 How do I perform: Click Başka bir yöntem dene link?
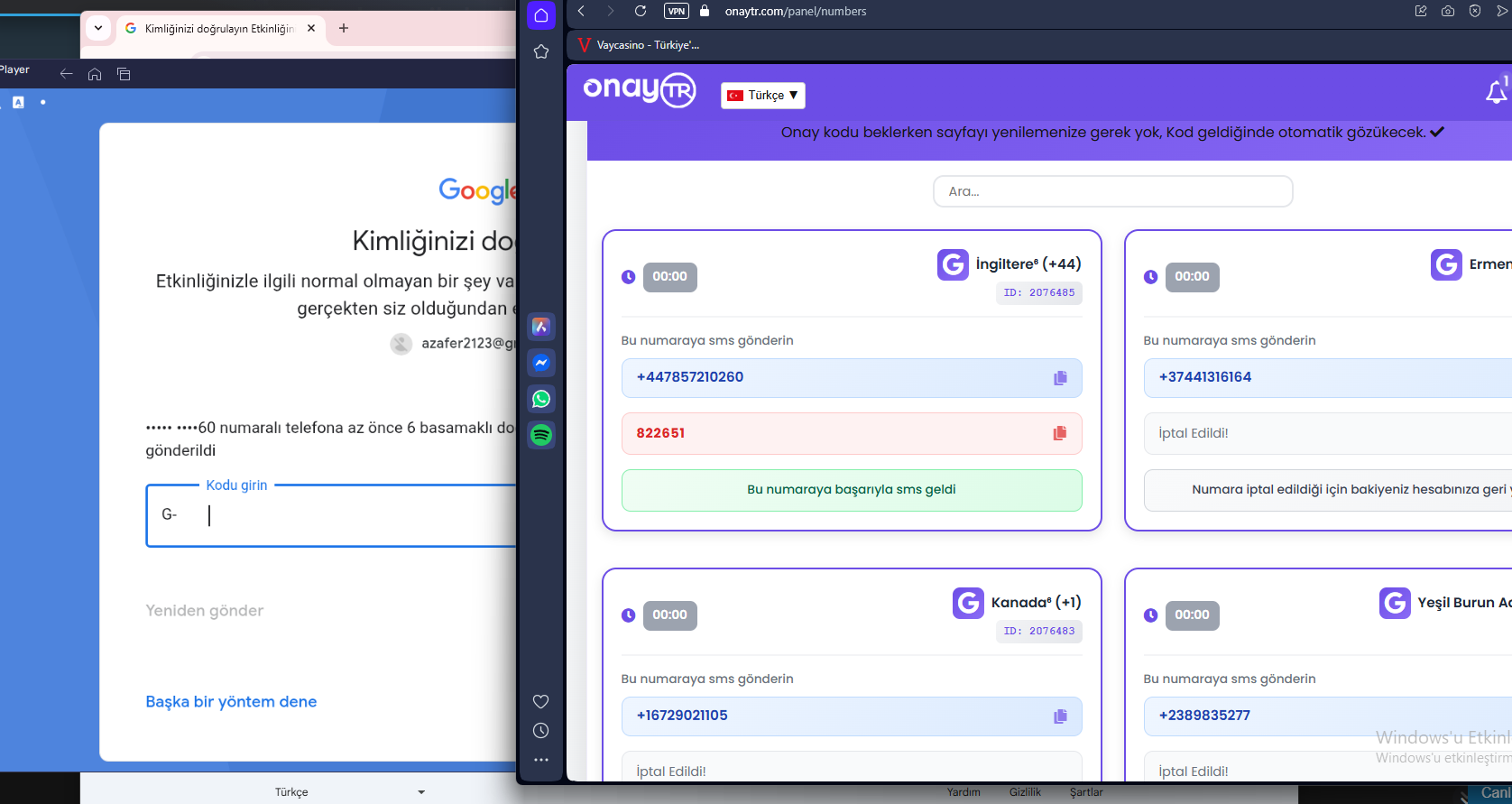232,702
